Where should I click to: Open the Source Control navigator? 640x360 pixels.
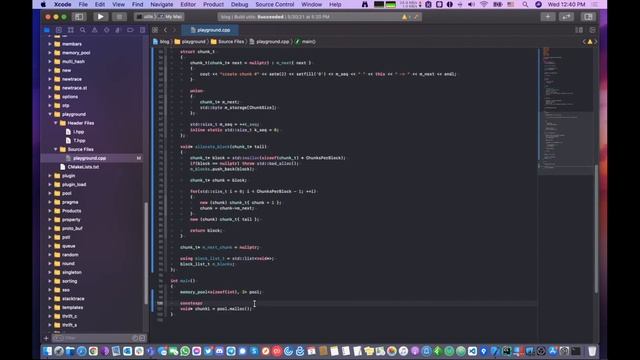click(x=59, y=30)
